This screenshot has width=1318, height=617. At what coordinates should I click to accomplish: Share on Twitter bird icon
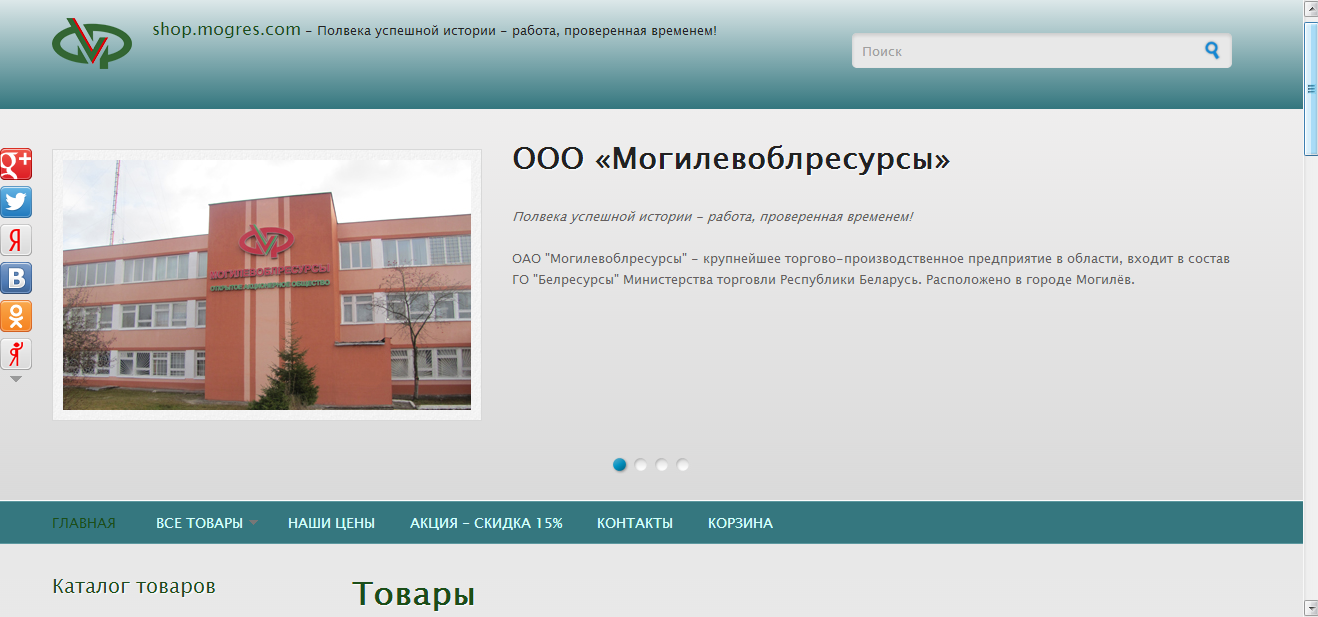pos(16,202)
